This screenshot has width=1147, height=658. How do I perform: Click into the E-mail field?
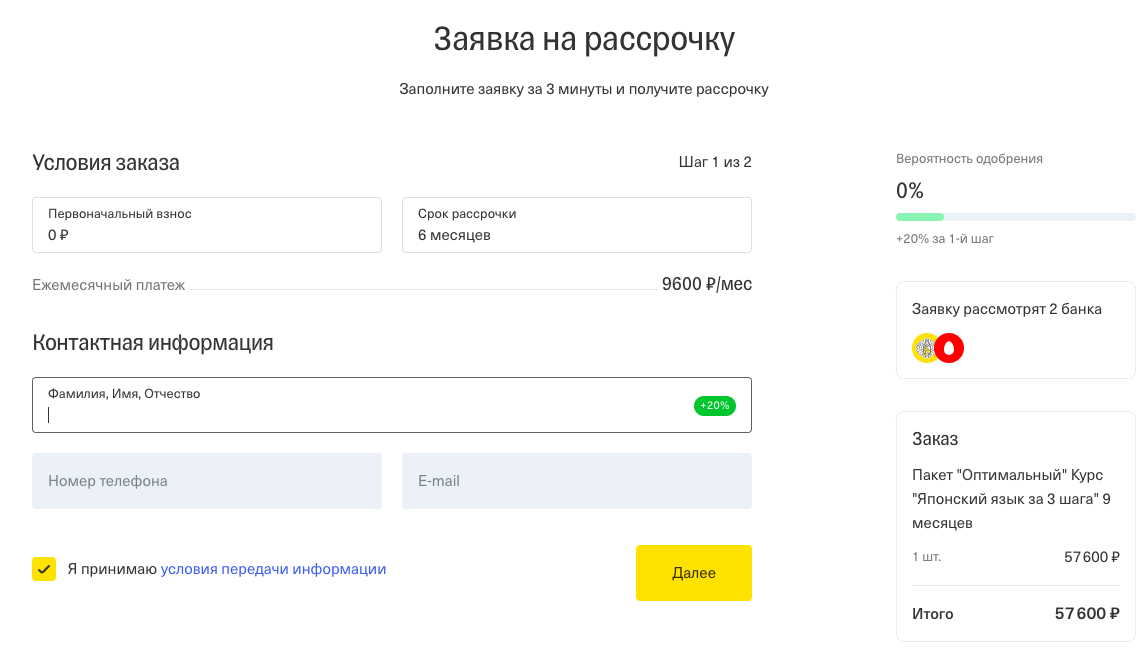[576, 481]
